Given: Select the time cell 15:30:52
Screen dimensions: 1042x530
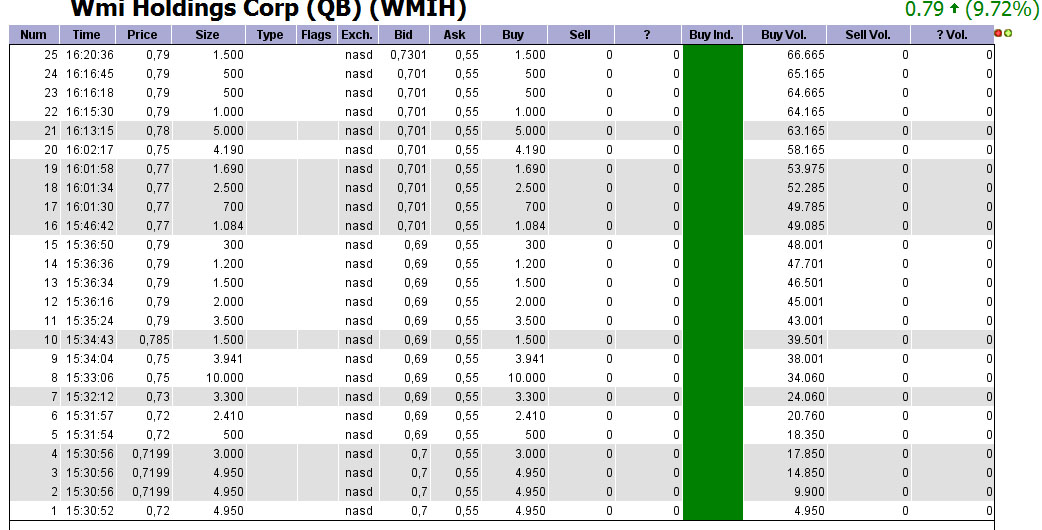Looking at the screenshot, I should coord(90,511).
